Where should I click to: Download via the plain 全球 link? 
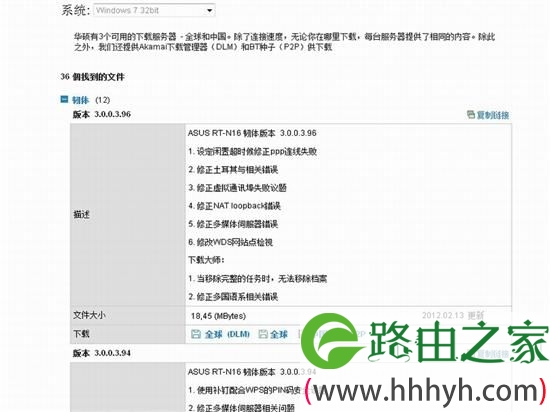click(279, 334)
